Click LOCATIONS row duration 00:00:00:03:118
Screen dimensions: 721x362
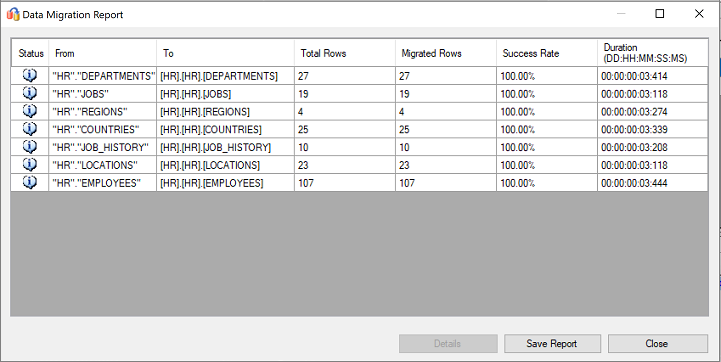click(652, 165)
